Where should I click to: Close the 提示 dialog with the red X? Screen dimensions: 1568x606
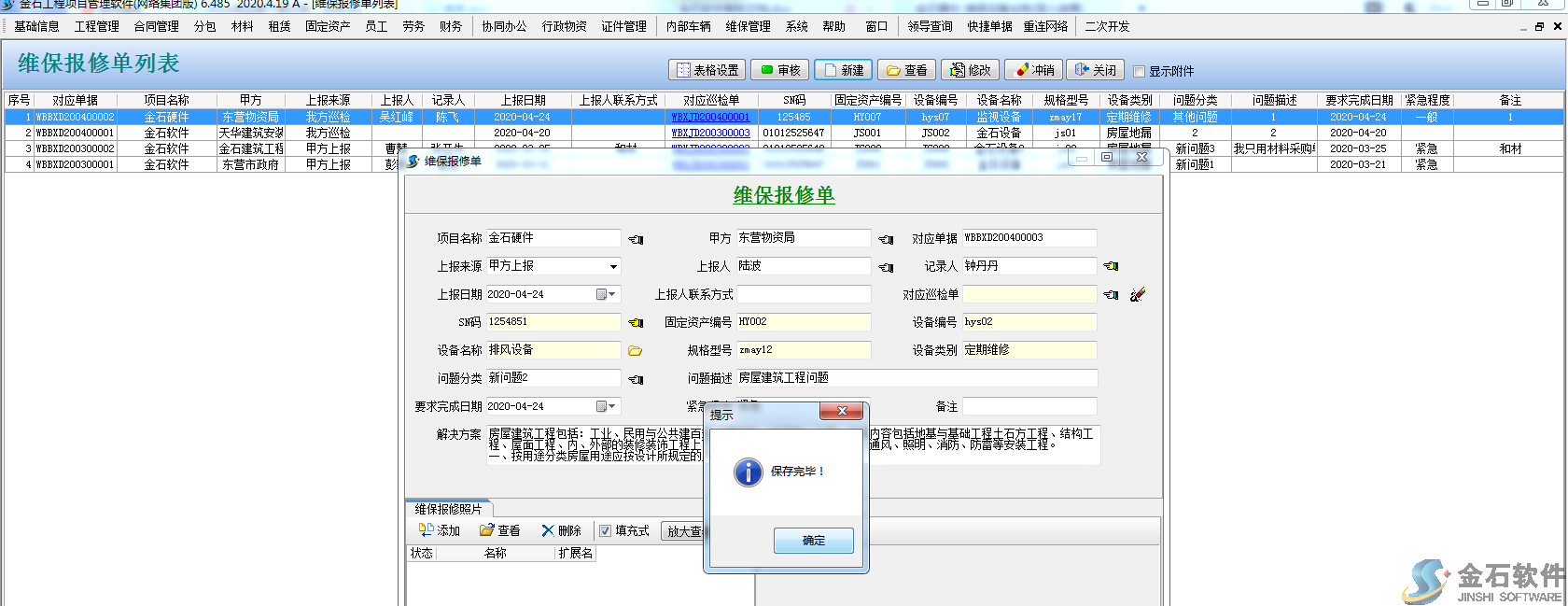click(841, 412)
